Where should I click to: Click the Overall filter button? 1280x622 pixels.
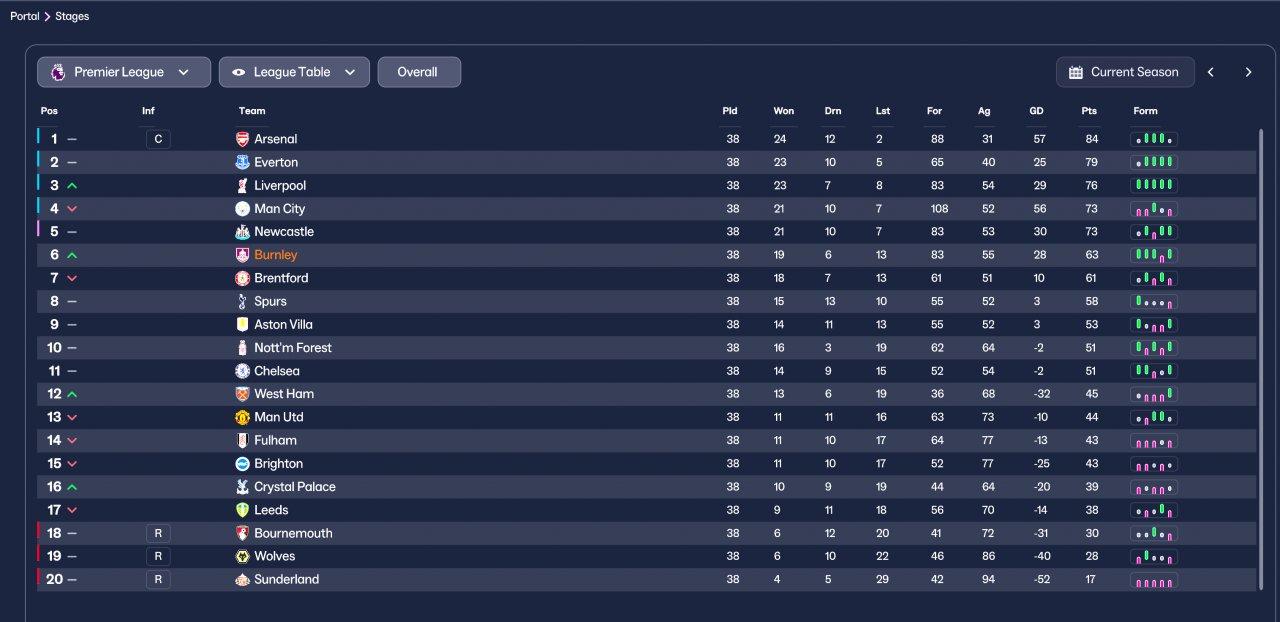pyautogui.click(x=418, y=72)
